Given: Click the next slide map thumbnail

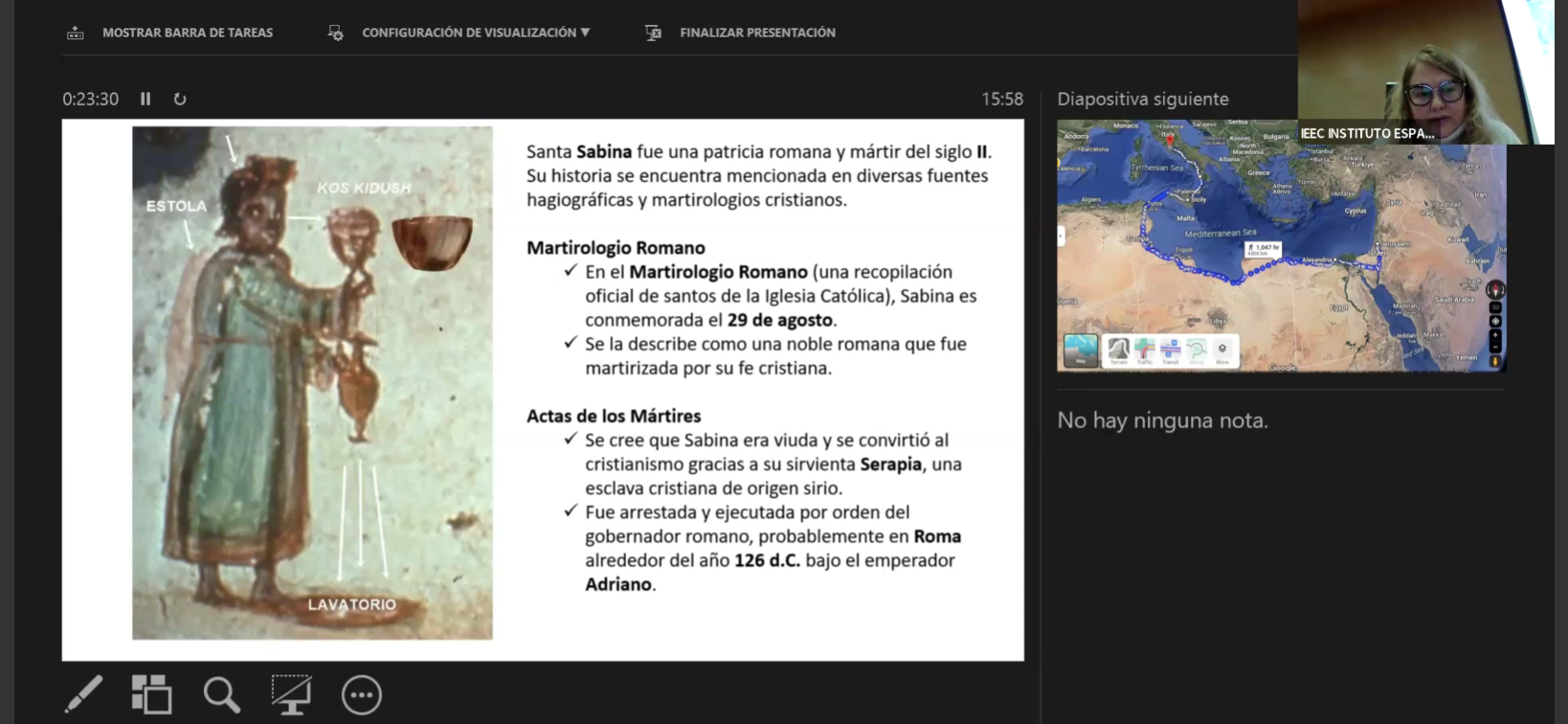Looking at the screenshot, I should [1281, 246].
